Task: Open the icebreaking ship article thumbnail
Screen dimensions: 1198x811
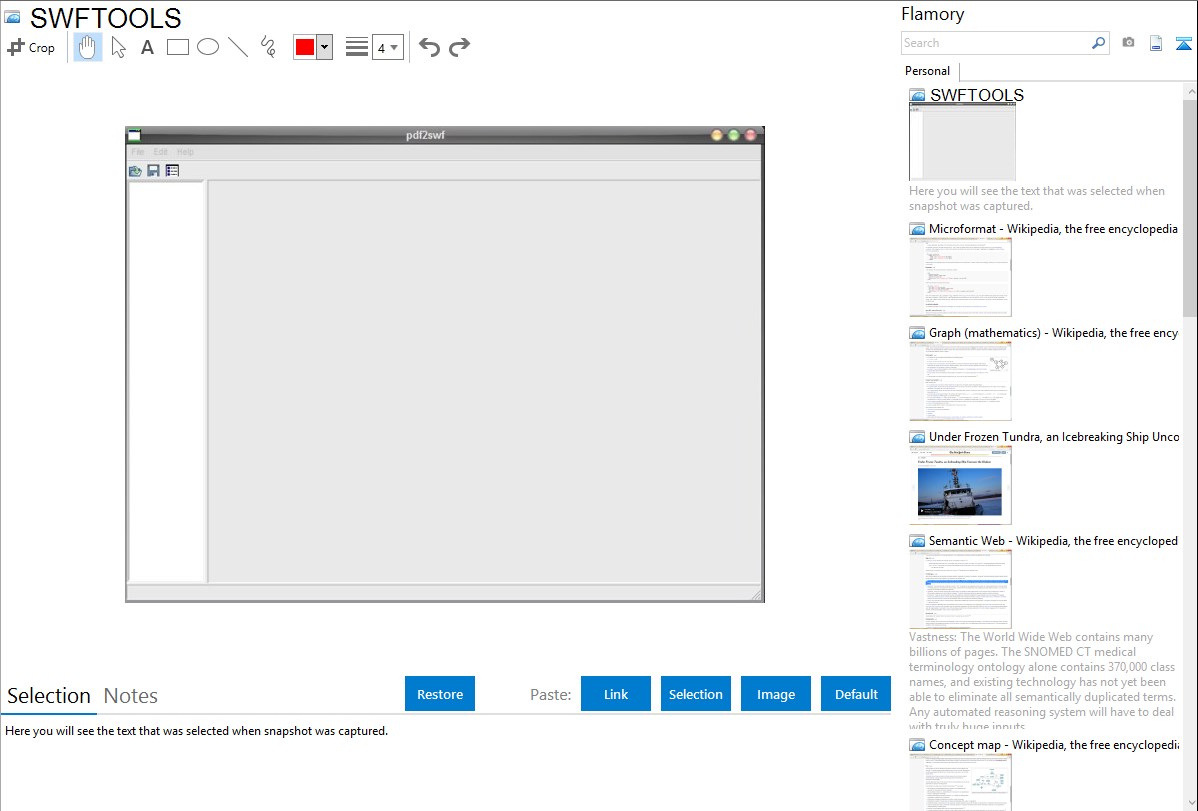Action: 960,485
